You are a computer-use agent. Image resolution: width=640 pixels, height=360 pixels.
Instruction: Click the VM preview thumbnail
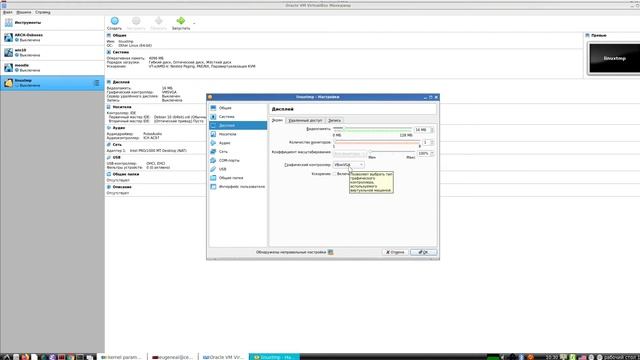614,58
